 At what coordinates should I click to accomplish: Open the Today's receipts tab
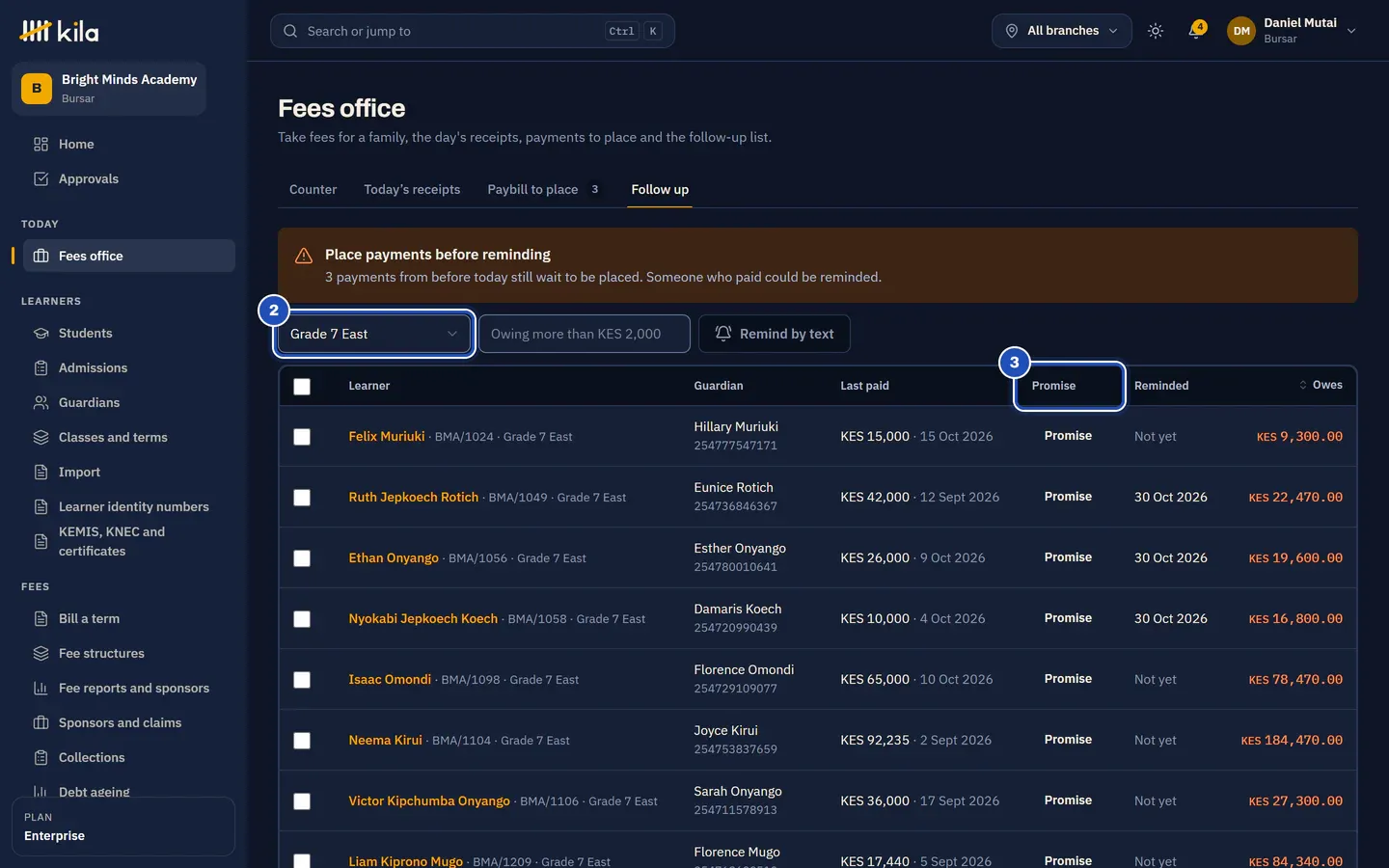[x=412, y=189]
